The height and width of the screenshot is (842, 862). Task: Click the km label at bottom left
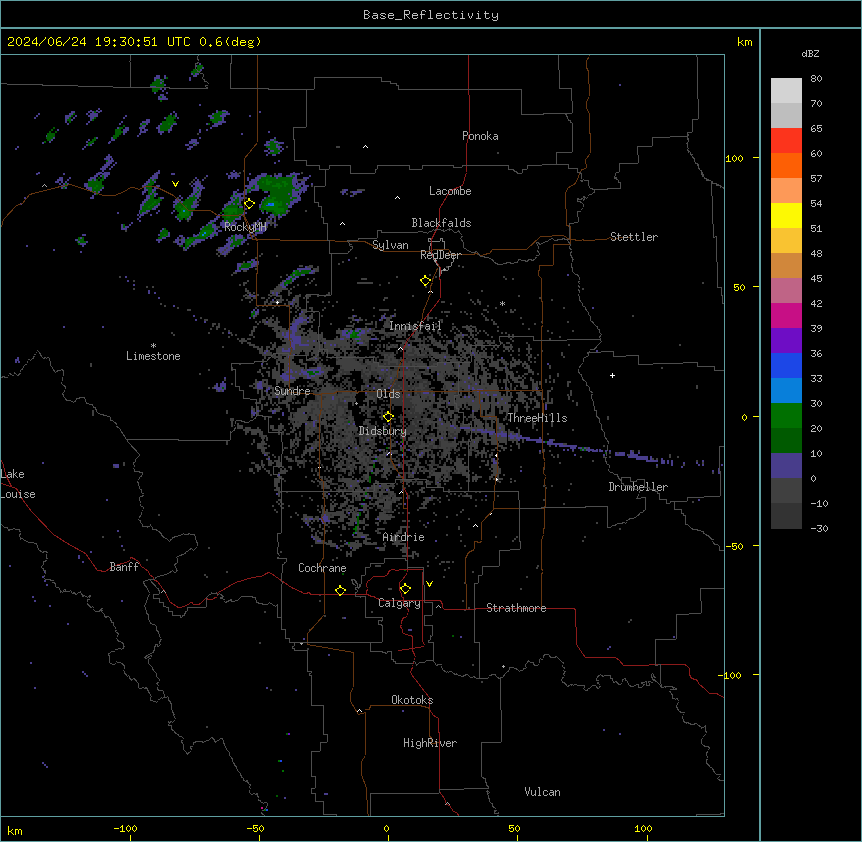click(15, 830)
